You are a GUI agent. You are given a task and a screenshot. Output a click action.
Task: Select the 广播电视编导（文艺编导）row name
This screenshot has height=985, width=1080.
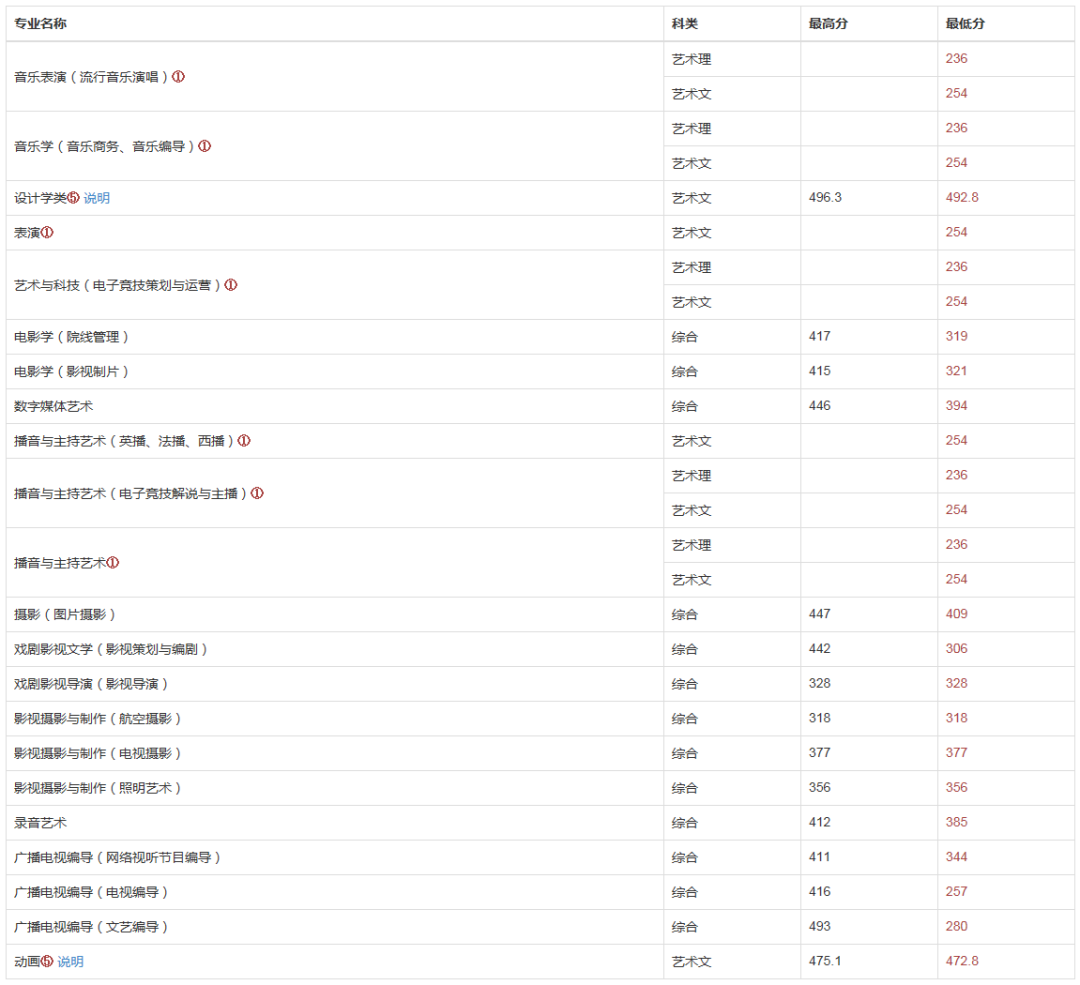click(x=92, y=927)
